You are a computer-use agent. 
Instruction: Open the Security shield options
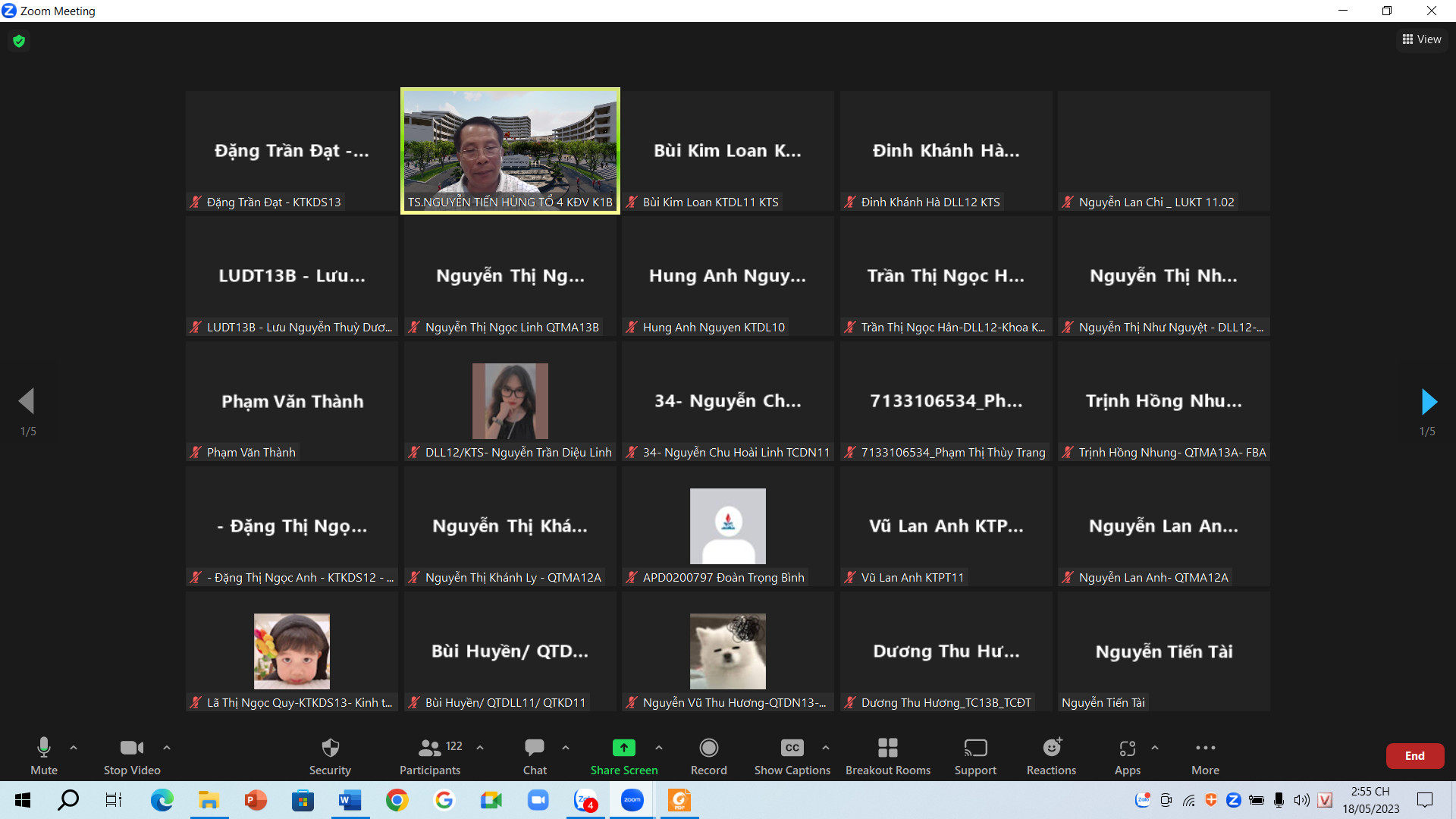[330, 755]
